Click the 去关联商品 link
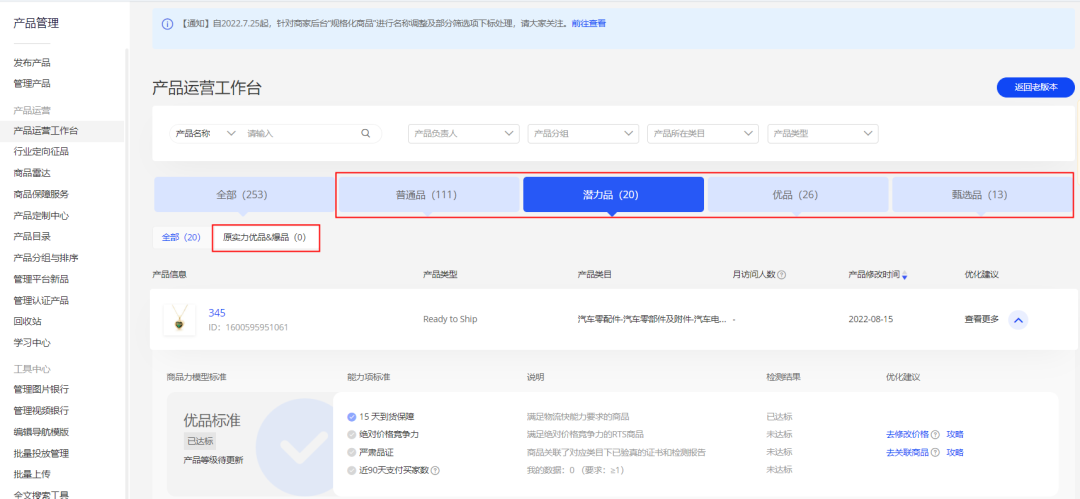This screenshot has height=499, width=1080. (x=907, y=453)
